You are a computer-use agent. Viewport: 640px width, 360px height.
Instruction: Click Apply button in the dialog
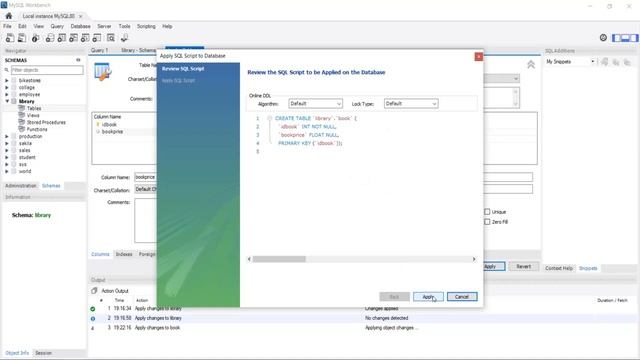click(428, 297)
